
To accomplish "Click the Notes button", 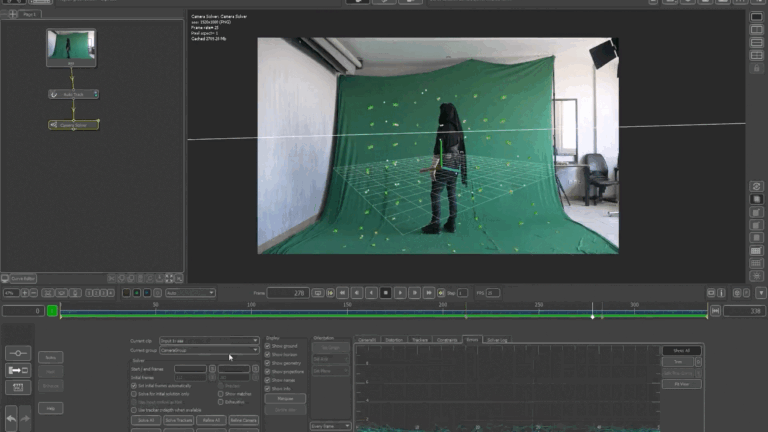I will pyautogui.click(x=50, y=358).
